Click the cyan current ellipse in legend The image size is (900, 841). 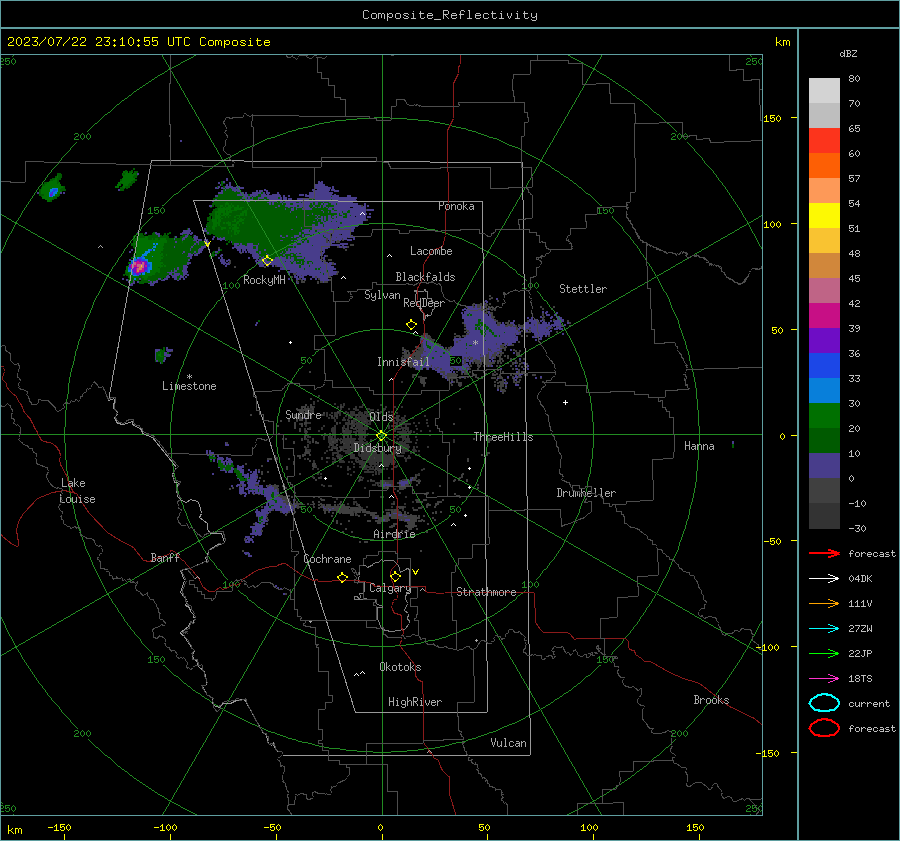click(824, 703)
